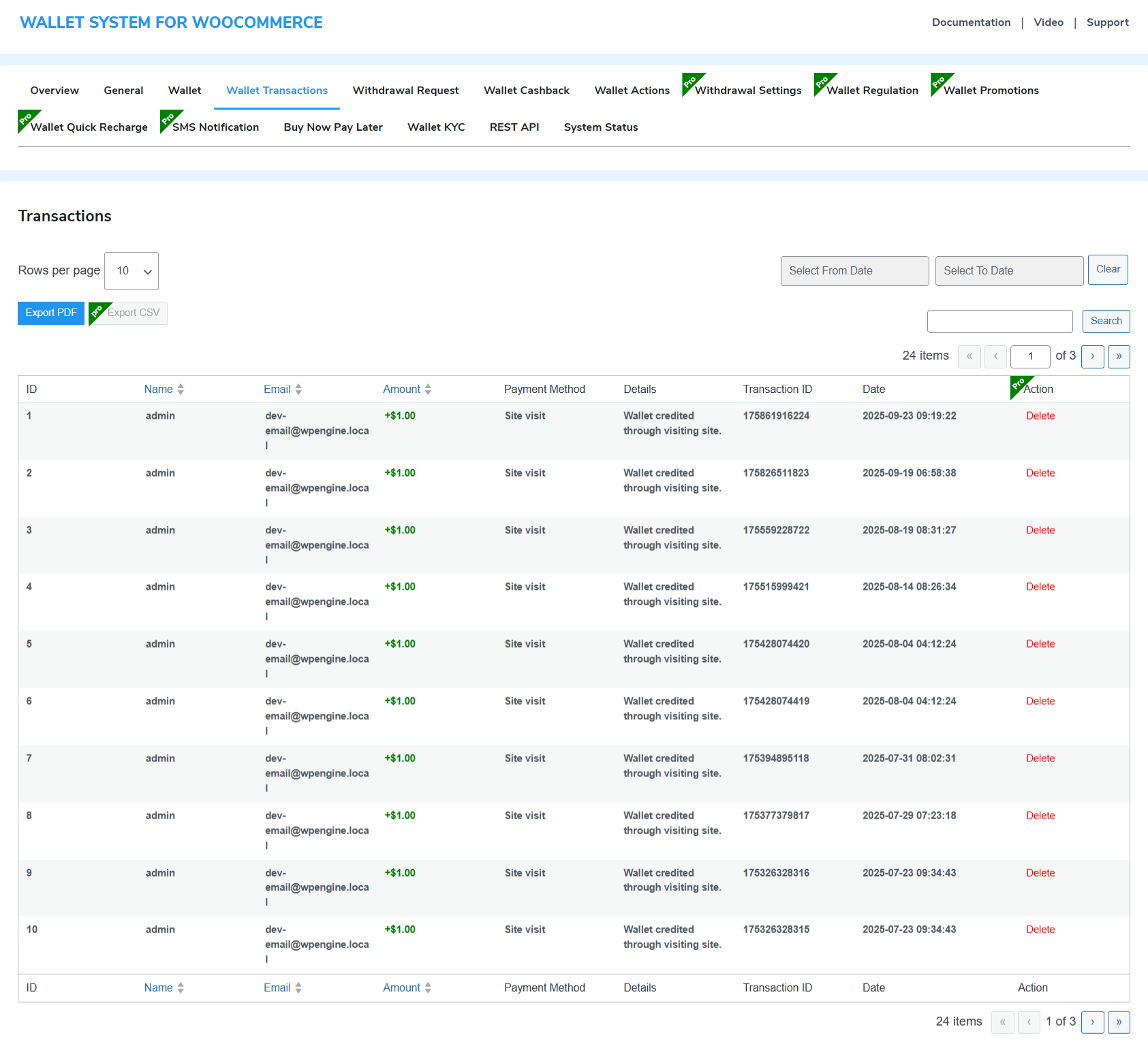The image size is (1148, 1042).
Task: Open the Rows per page dropdown
Action: [x=131, y=270]
